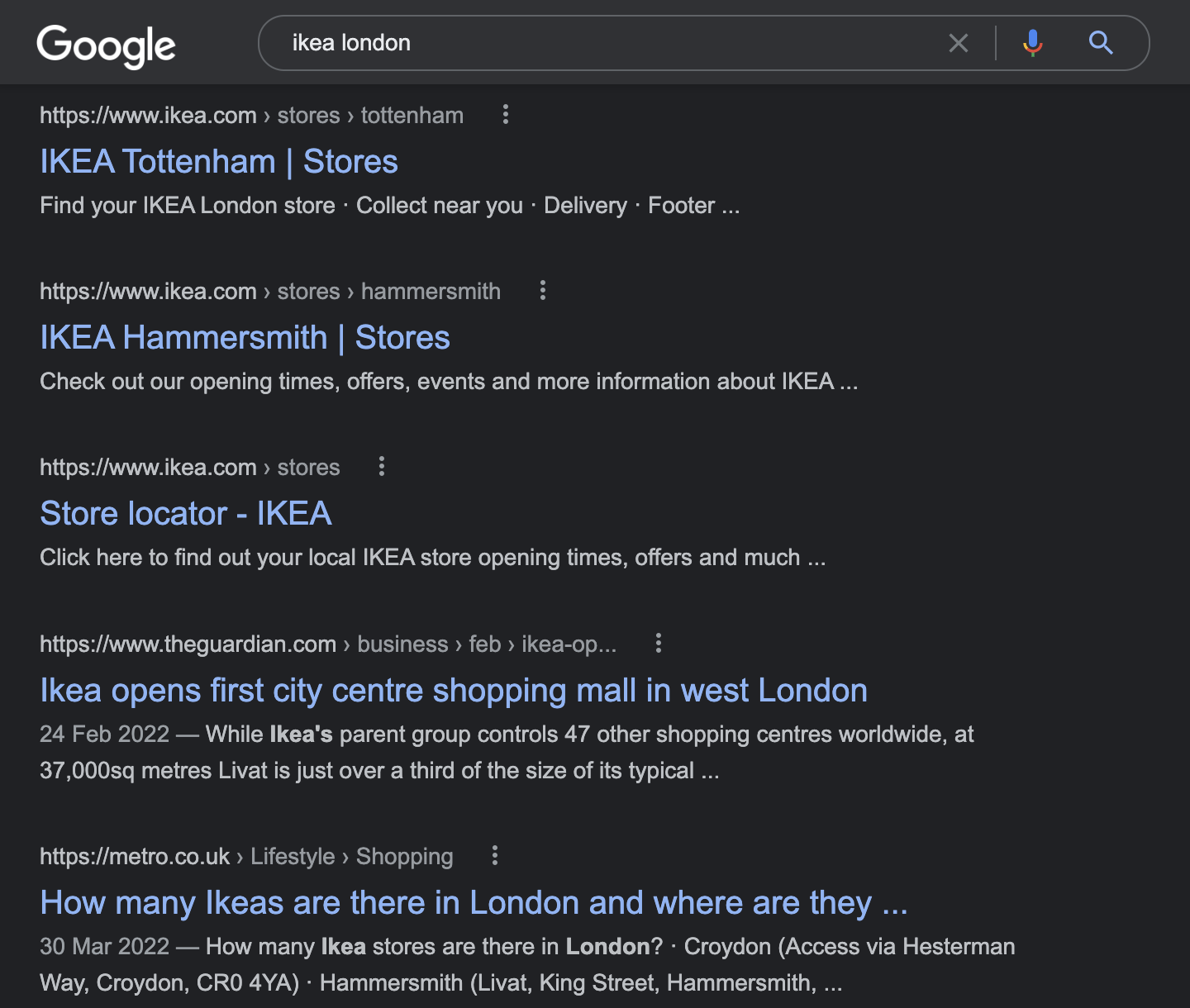Clear the search box with X icon
Viewport: 1190px width, 1008px height.
(959, 43)
